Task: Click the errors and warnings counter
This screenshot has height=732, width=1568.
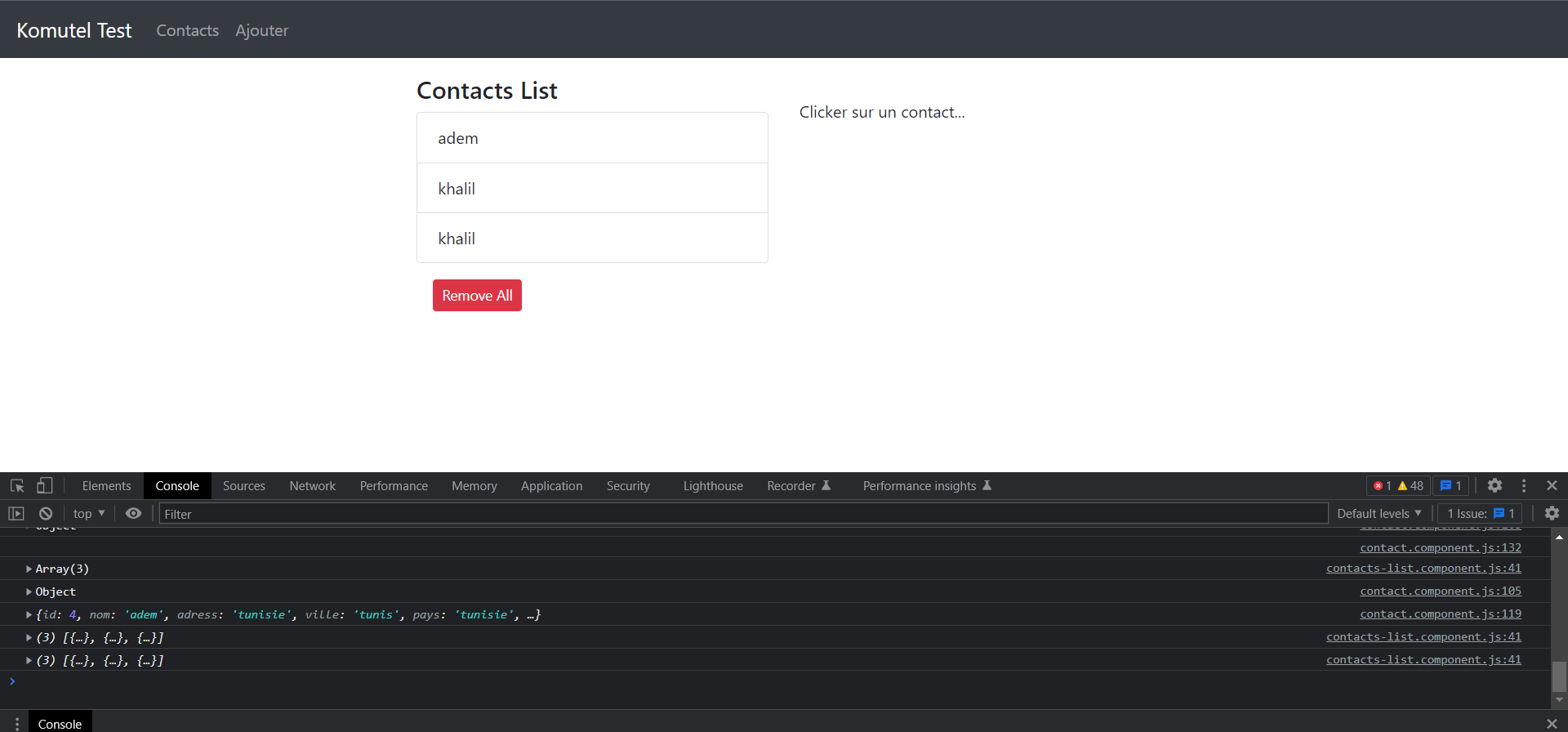Action: tap(1398, 485)
